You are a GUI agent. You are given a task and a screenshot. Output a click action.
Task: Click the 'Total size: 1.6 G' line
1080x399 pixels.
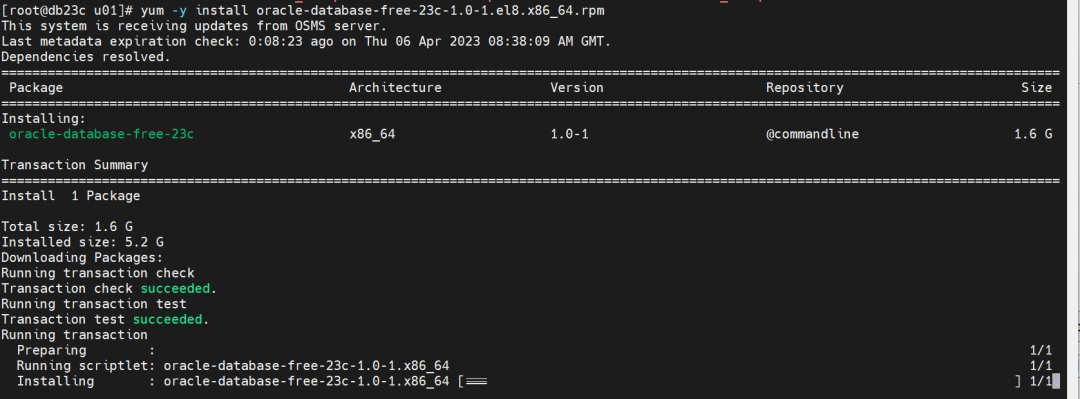[67, 227]
